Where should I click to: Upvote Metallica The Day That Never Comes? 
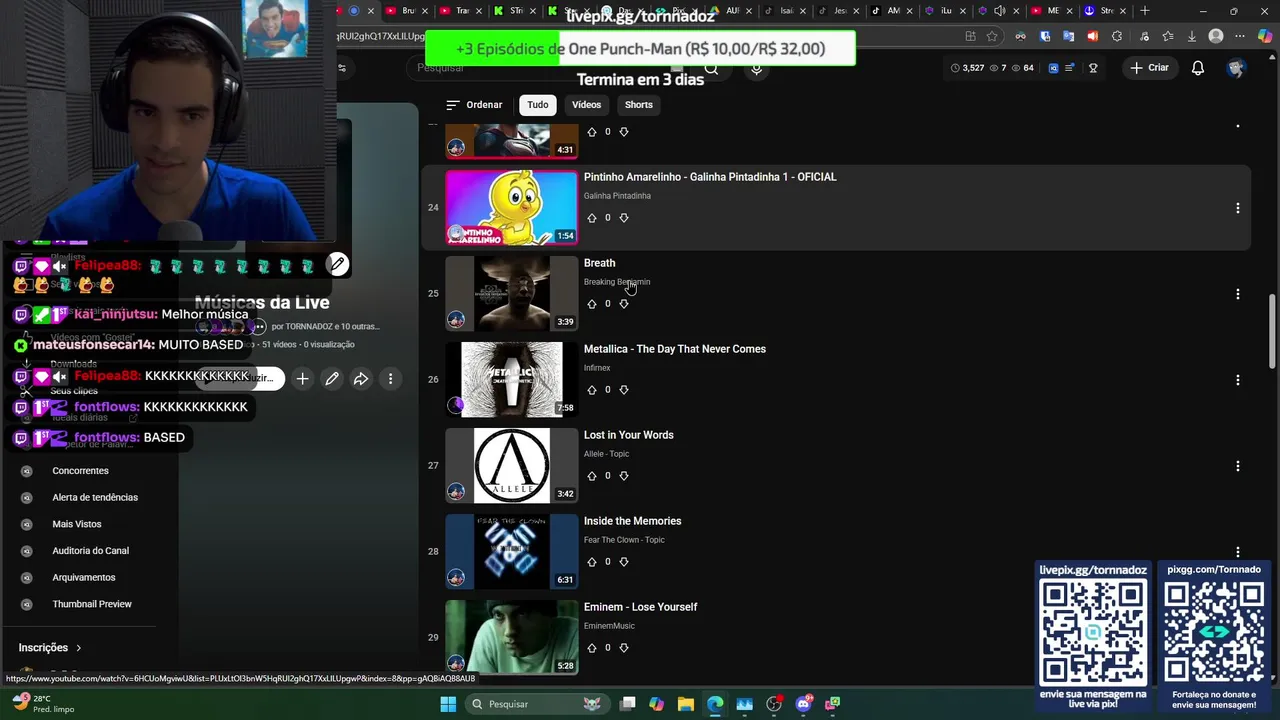click(592, 390)
